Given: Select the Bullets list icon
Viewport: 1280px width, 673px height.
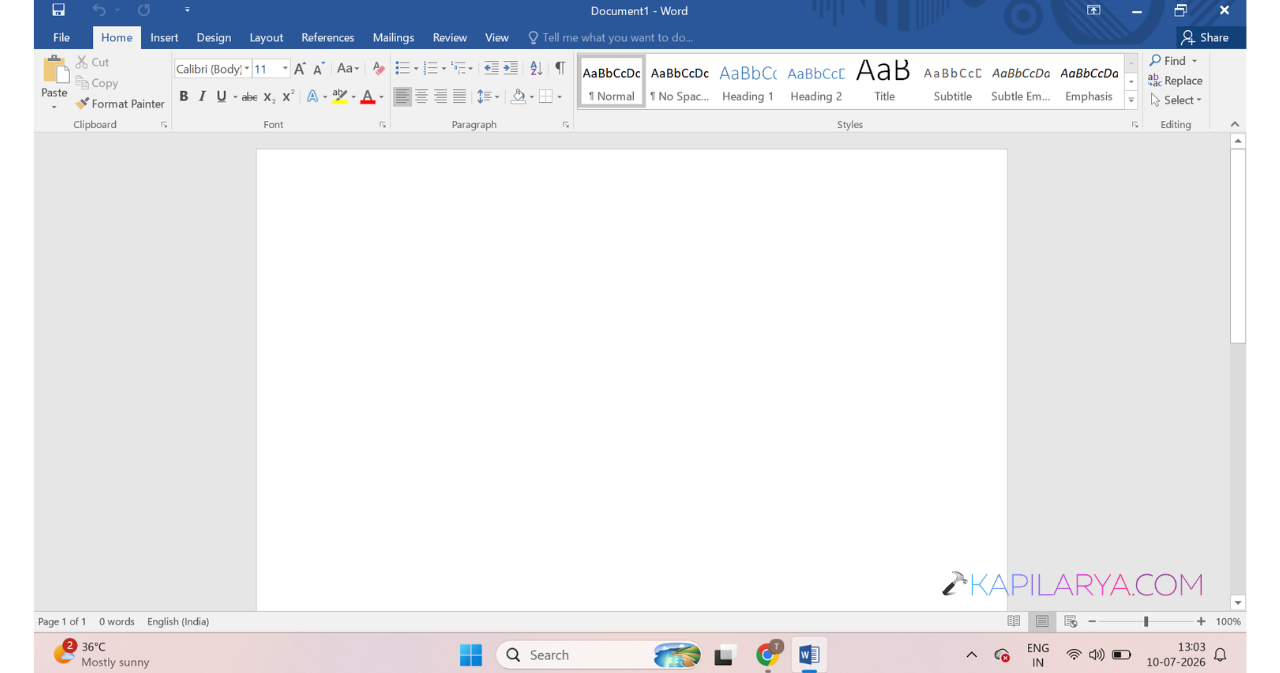Looking at the screenshot, I should 401,69.
